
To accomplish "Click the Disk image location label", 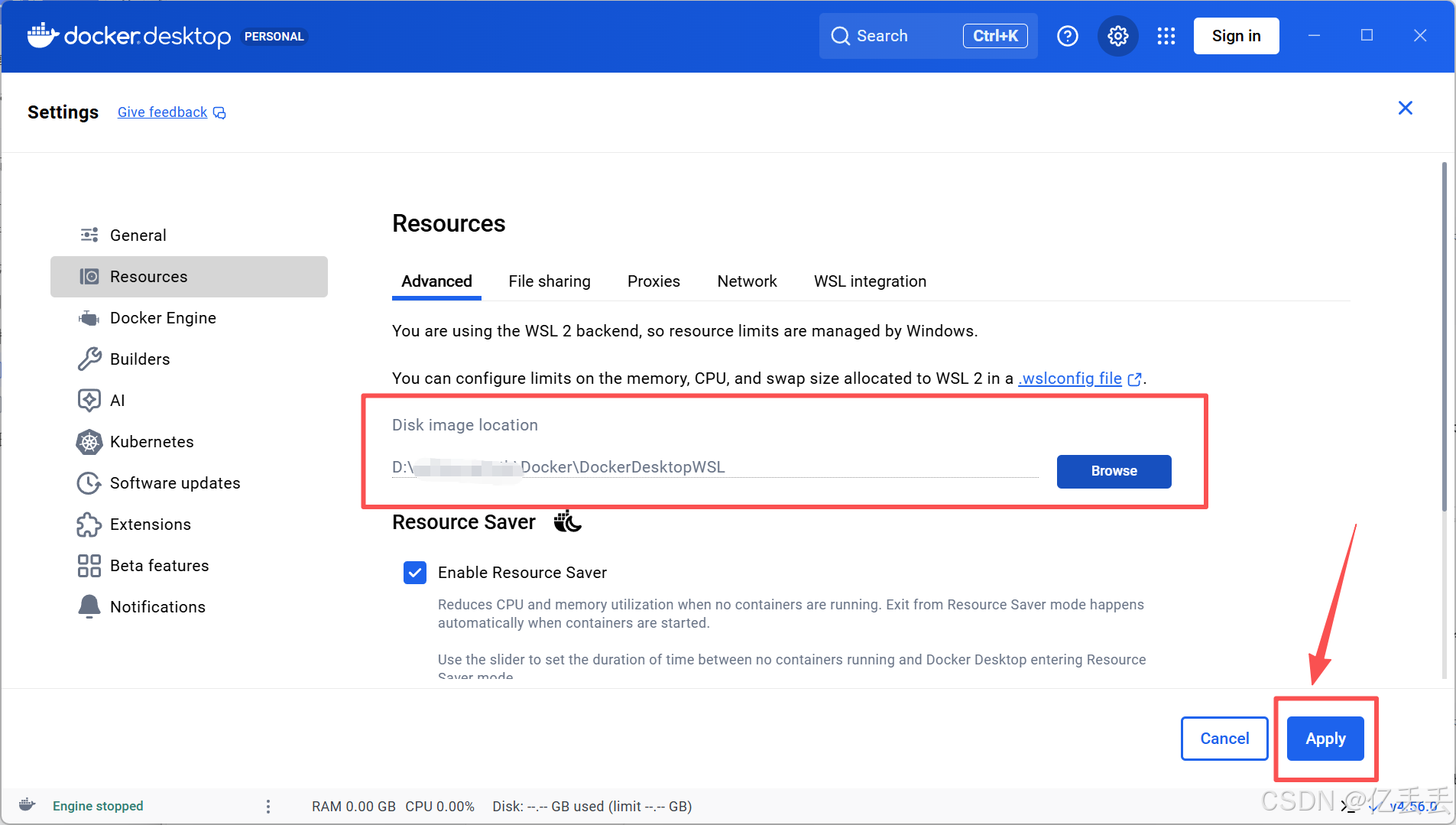I will pyautogui.click(x=465, y=425).
